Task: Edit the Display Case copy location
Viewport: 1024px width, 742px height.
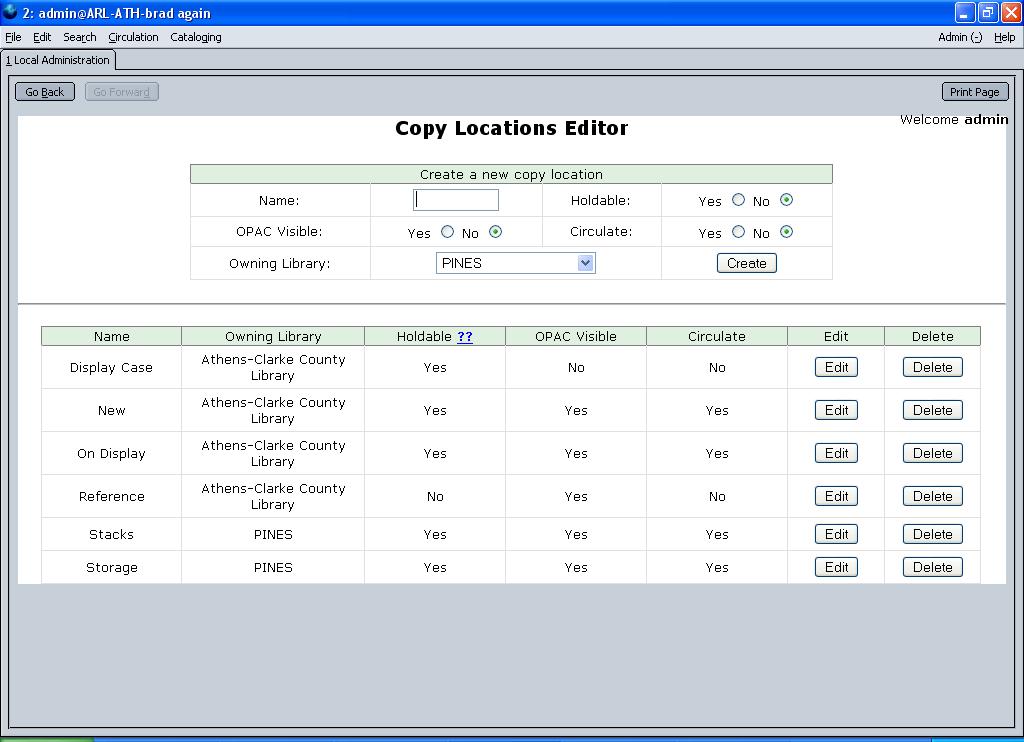Action: coord(836,367)
